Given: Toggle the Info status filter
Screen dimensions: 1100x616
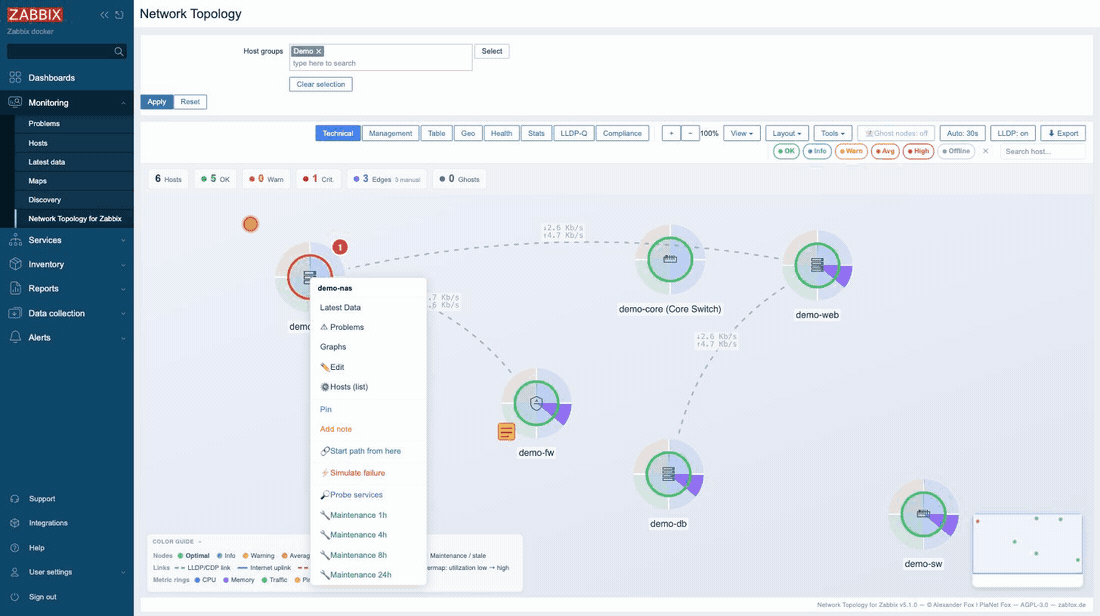Looking at the screenshot, I should 817,151.
